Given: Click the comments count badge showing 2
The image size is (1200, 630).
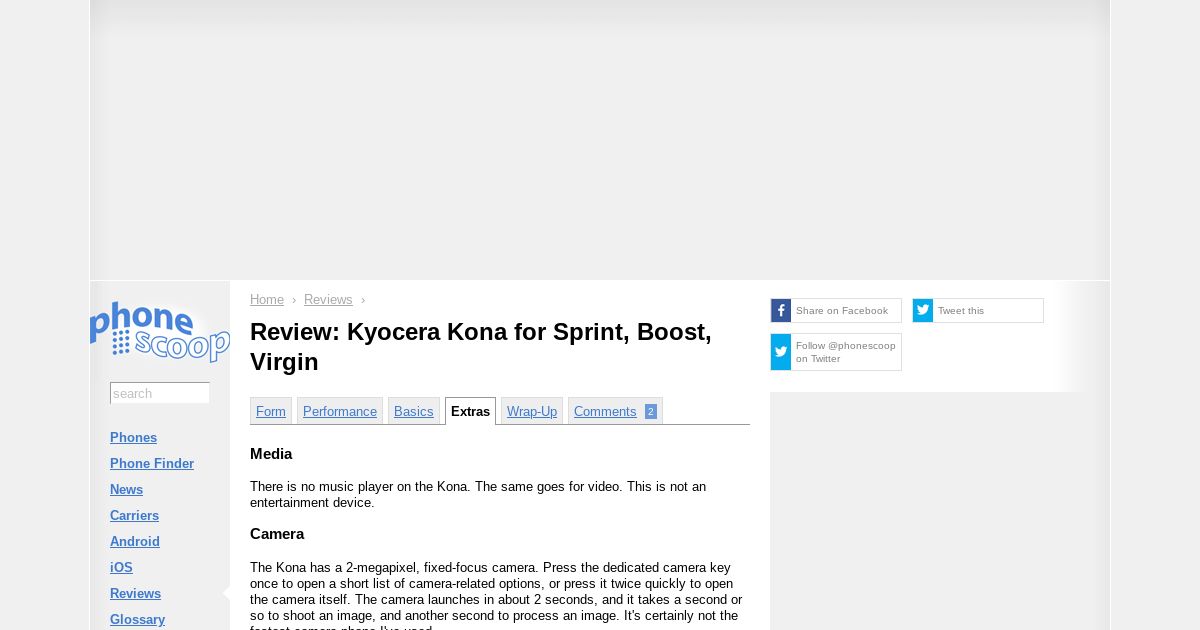Looking at the screenshot, I should (651, 411).
